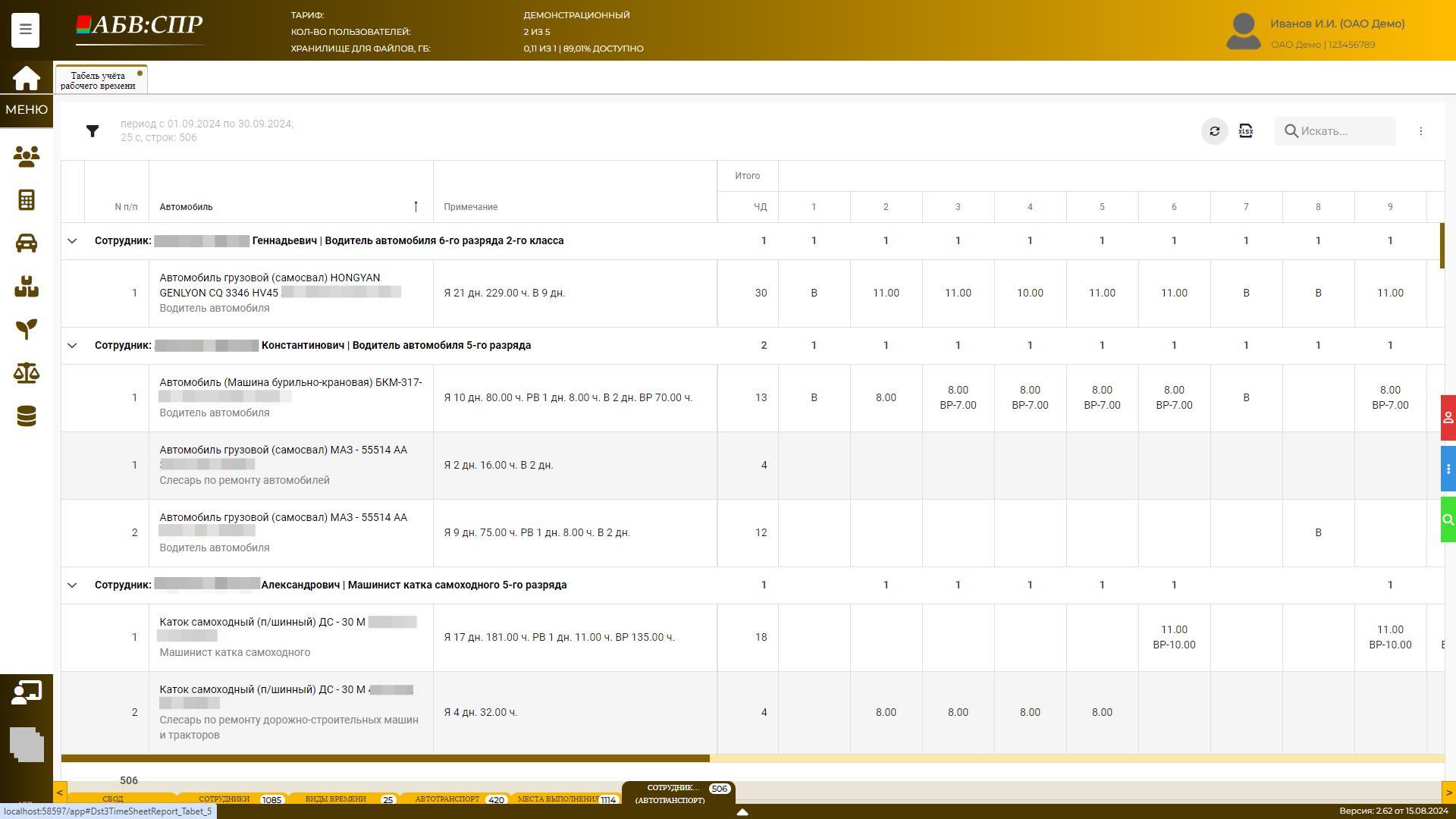Click the ДЕМОНСТРАЦИОННЫЙ tariff label
The image size is (1456, 819).
(576, 15)
